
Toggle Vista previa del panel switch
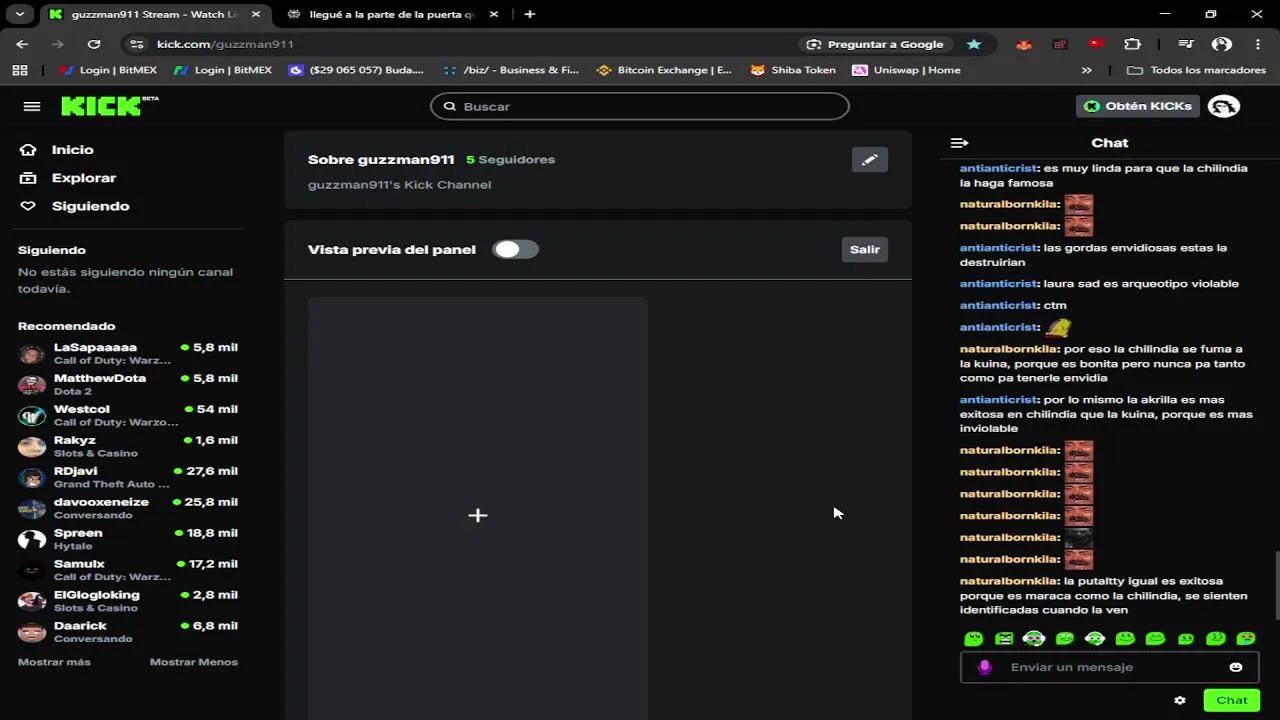515,249
